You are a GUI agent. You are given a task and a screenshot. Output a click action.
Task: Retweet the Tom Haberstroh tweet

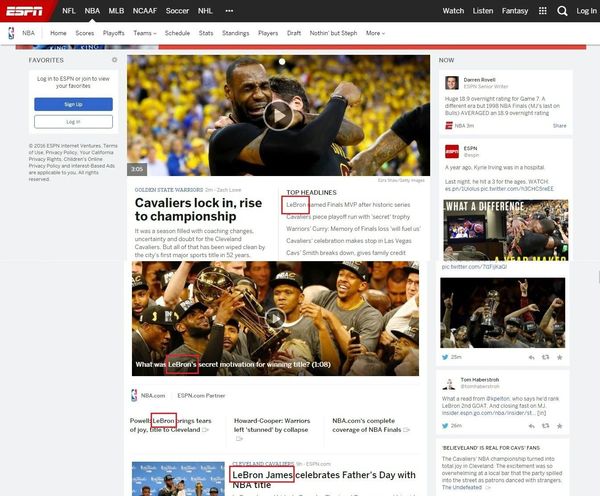(544, 425)
